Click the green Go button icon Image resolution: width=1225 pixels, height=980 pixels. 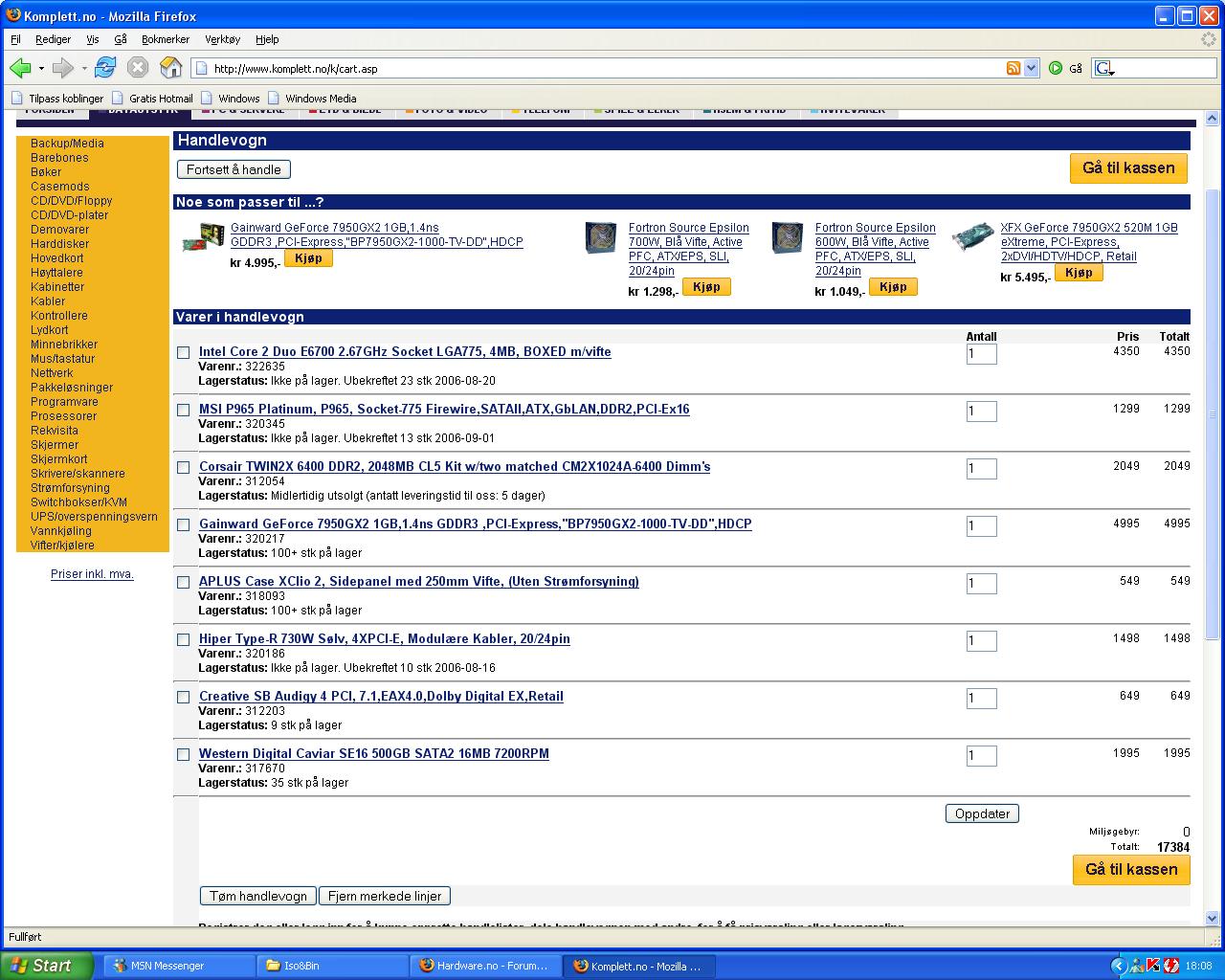click(1056, 68)
